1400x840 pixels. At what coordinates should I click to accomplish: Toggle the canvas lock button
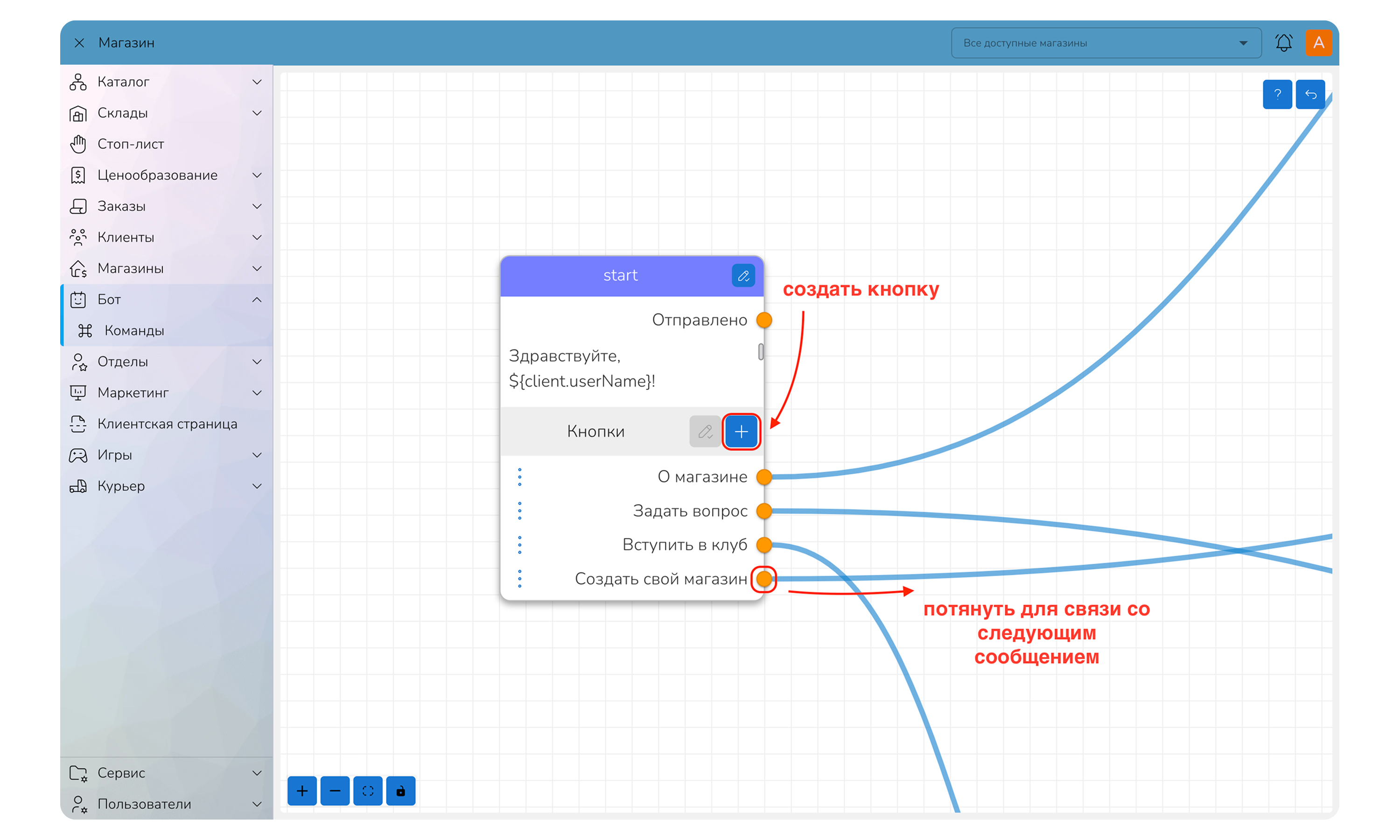401,791
